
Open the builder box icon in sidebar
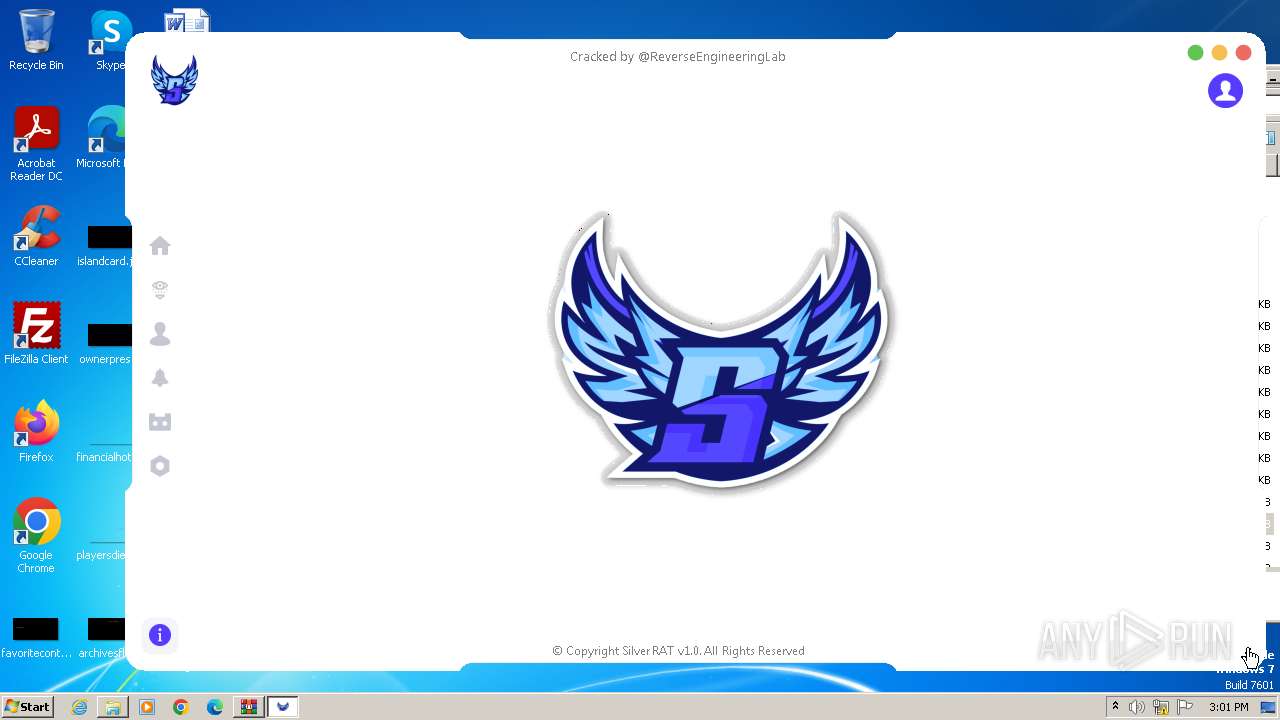pos(160,422)
